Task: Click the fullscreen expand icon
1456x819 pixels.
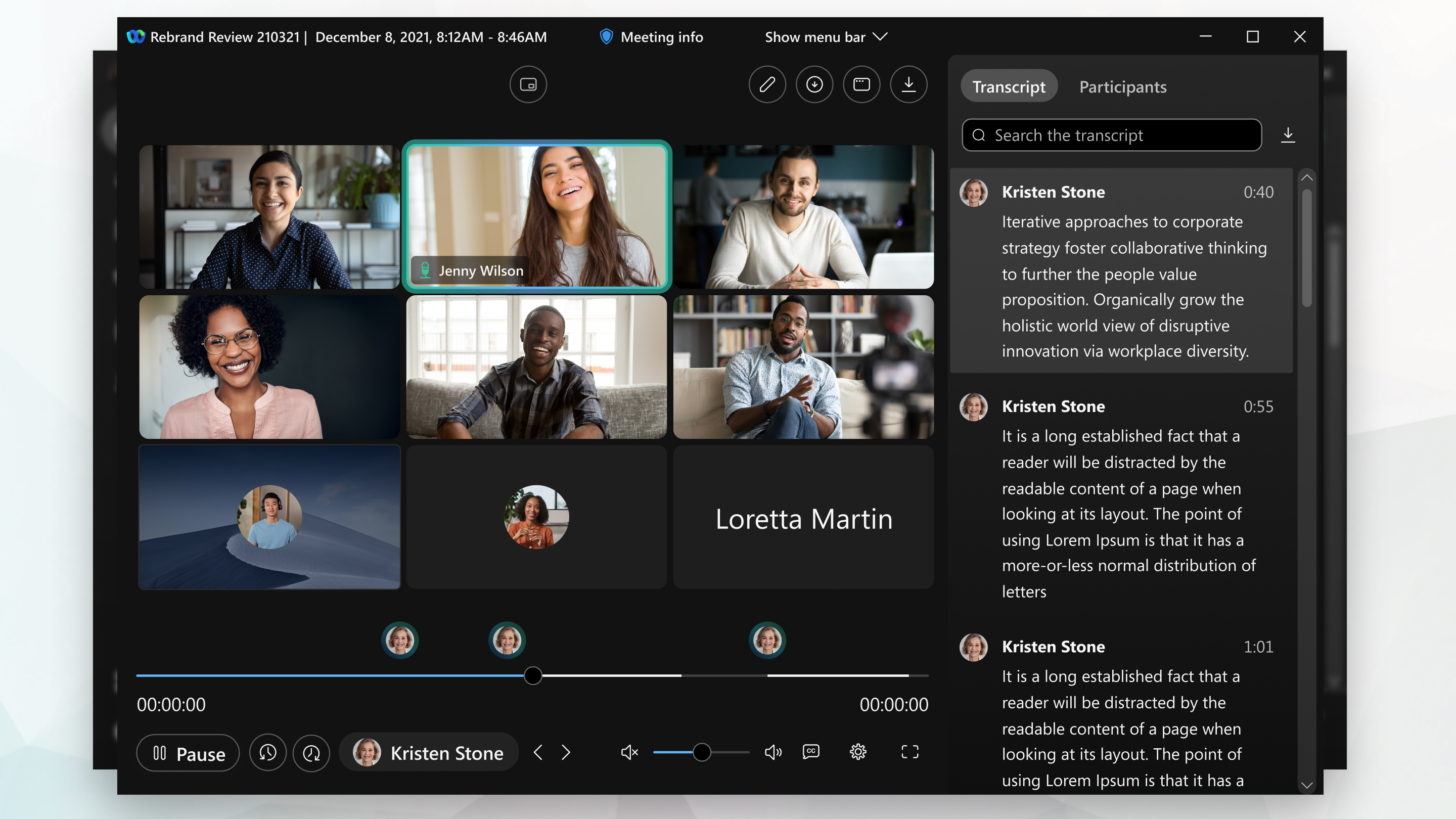Action: [x=909, y=753]
